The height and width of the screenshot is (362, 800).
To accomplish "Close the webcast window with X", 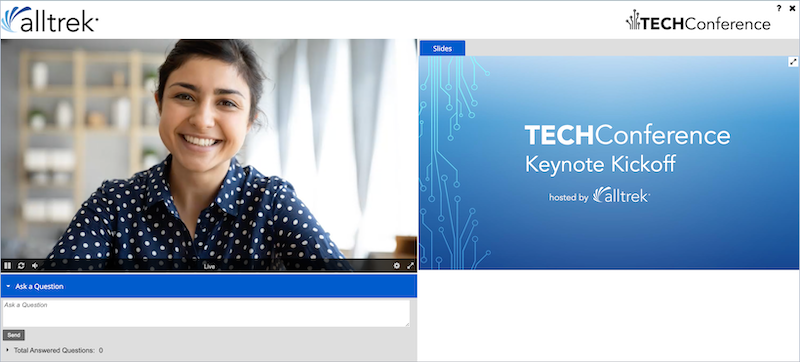I will tap(792, 8).
